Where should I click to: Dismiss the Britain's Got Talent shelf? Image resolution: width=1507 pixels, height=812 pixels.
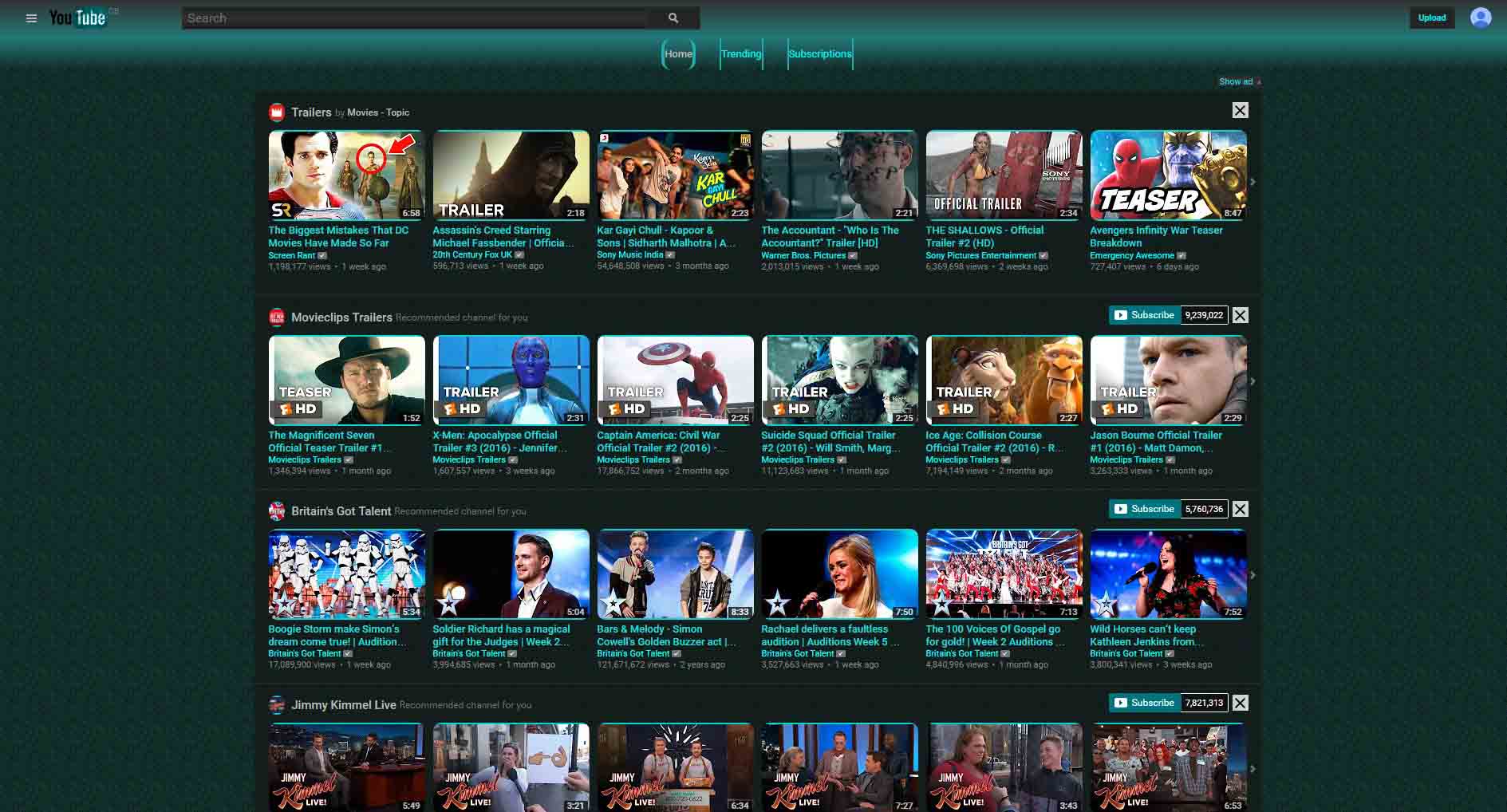1240,509
